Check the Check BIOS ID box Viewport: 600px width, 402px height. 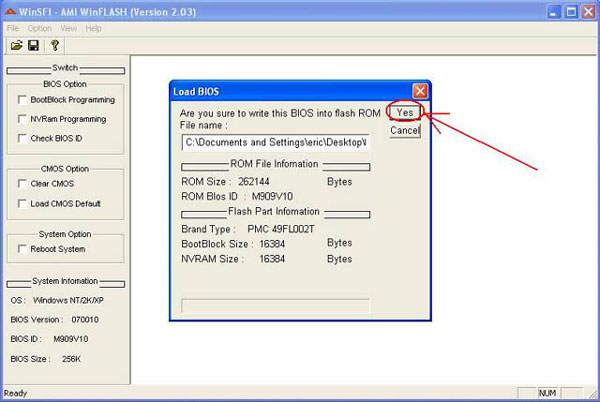point(22,138)
